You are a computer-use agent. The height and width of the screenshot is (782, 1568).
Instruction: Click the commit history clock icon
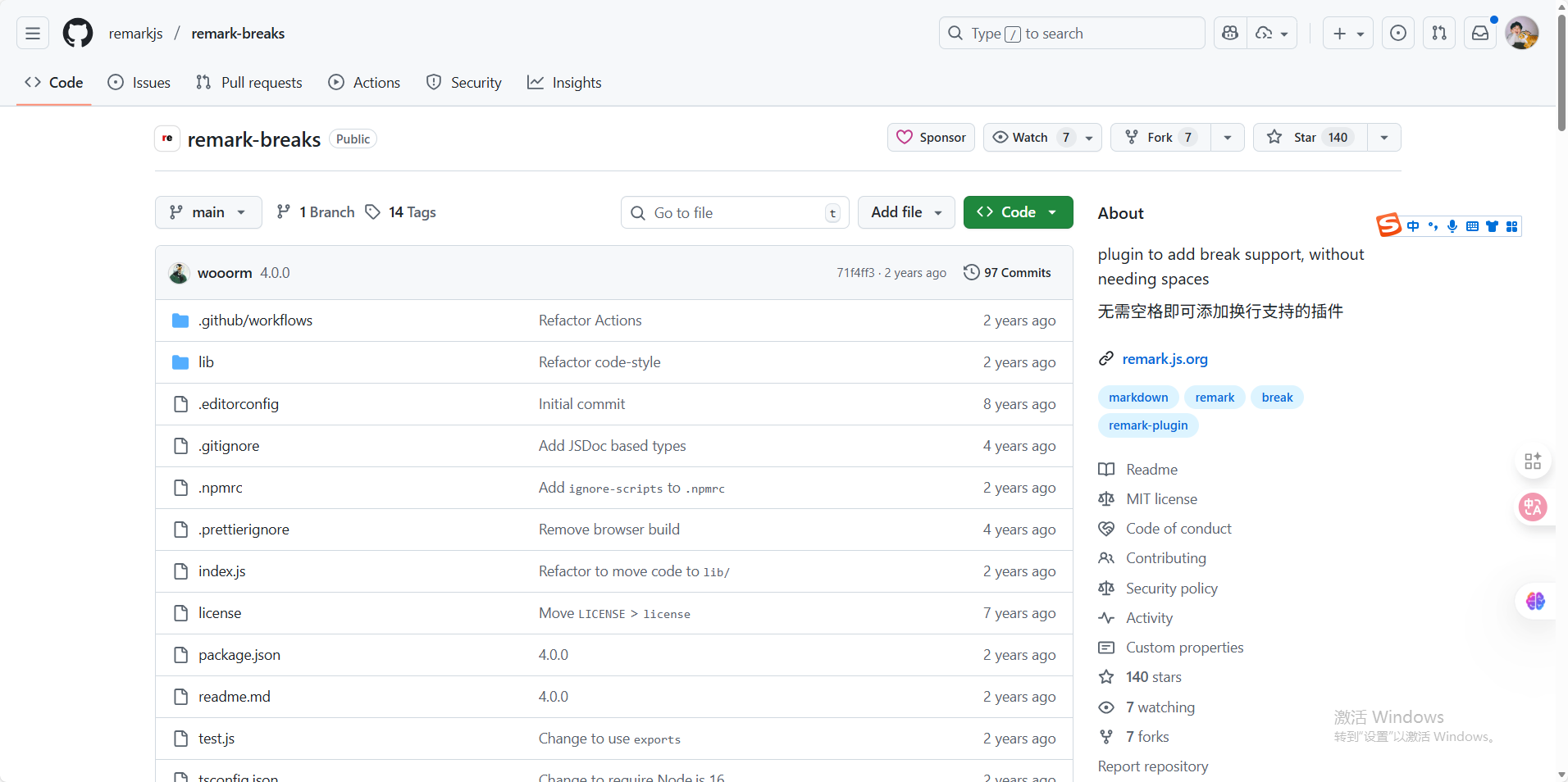tap(972, 272)
